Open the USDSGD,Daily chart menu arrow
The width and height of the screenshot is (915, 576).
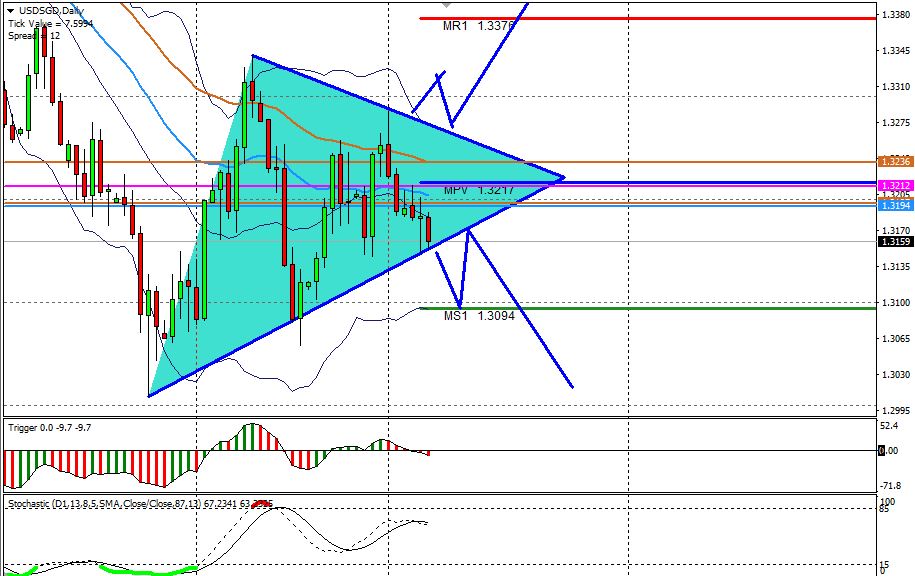pos(11,11)
